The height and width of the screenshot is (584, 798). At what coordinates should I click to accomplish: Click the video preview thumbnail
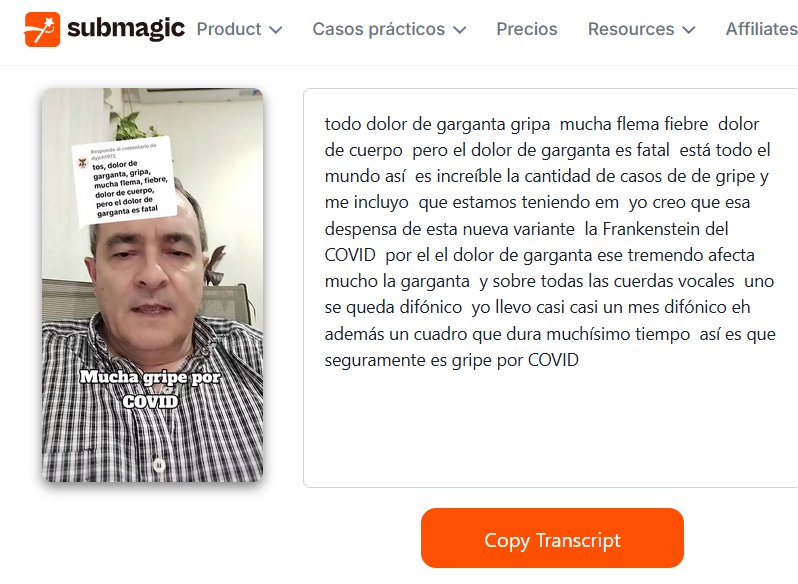(152, 285)
